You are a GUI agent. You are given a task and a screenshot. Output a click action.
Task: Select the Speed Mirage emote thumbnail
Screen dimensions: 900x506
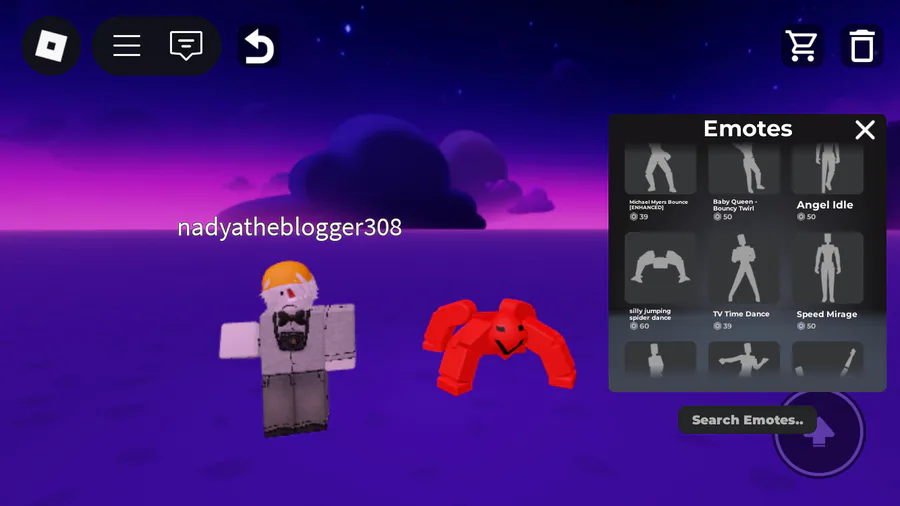(828, 268)
